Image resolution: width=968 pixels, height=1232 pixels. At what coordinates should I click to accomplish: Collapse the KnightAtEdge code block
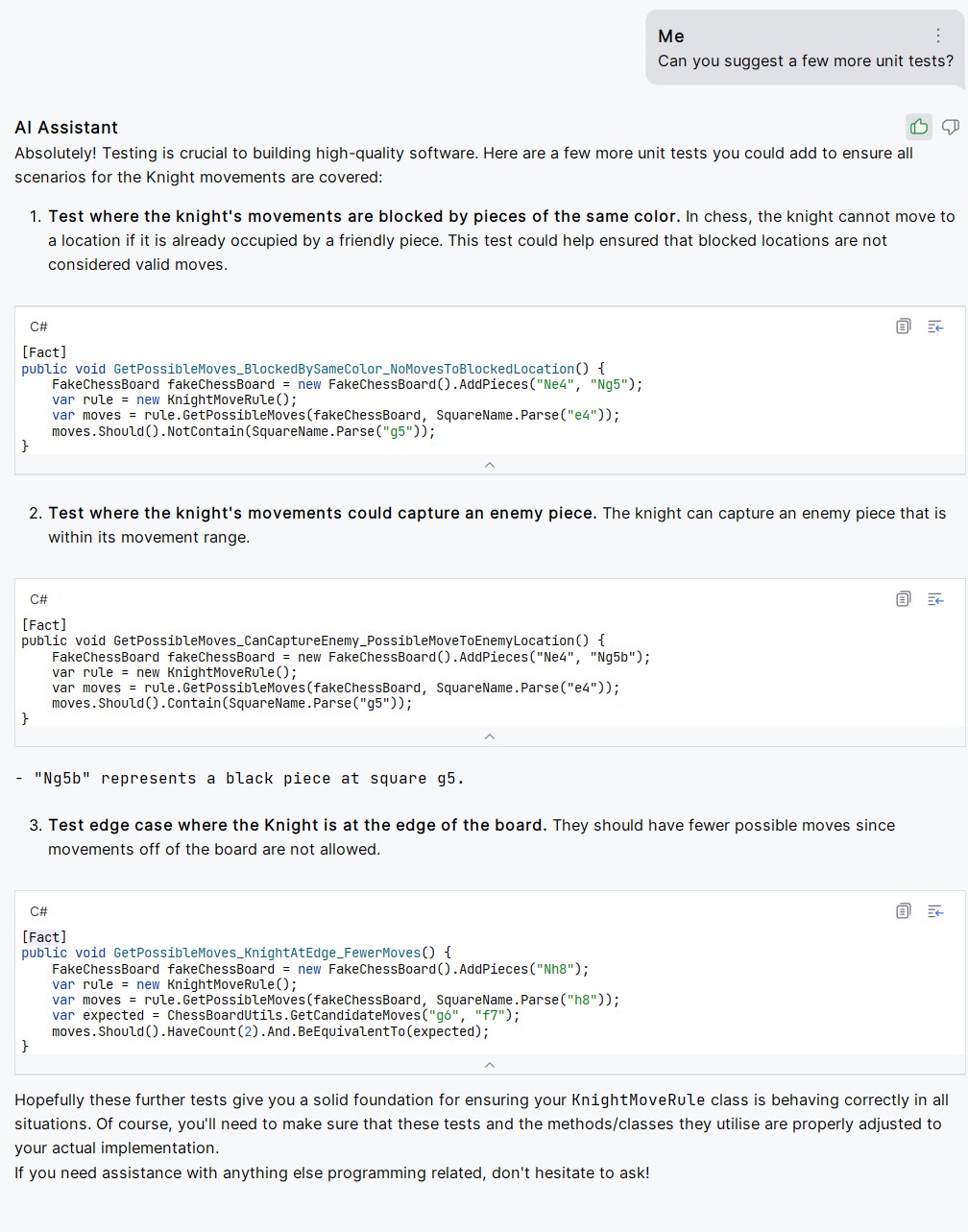pyautogui.click(x=490, y=1065)
